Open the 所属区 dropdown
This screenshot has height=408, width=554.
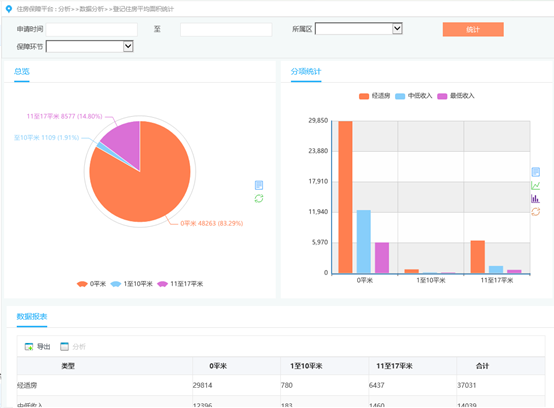click(359, 29)
